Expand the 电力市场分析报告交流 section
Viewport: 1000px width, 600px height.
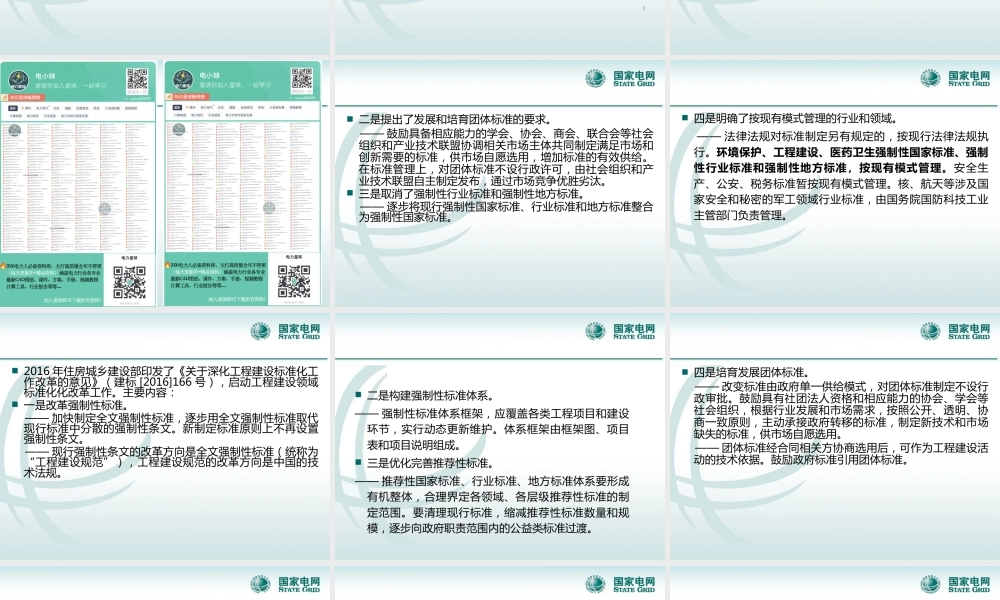[x=76, y=116]
